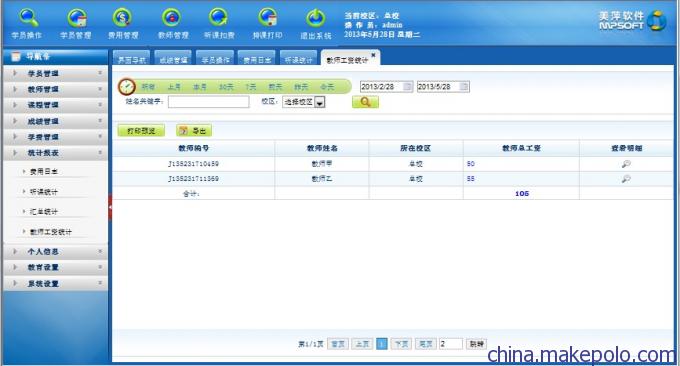Click the 导出 export button
The width and height of the screenshot is (680, 366).
tap(194, 131)
